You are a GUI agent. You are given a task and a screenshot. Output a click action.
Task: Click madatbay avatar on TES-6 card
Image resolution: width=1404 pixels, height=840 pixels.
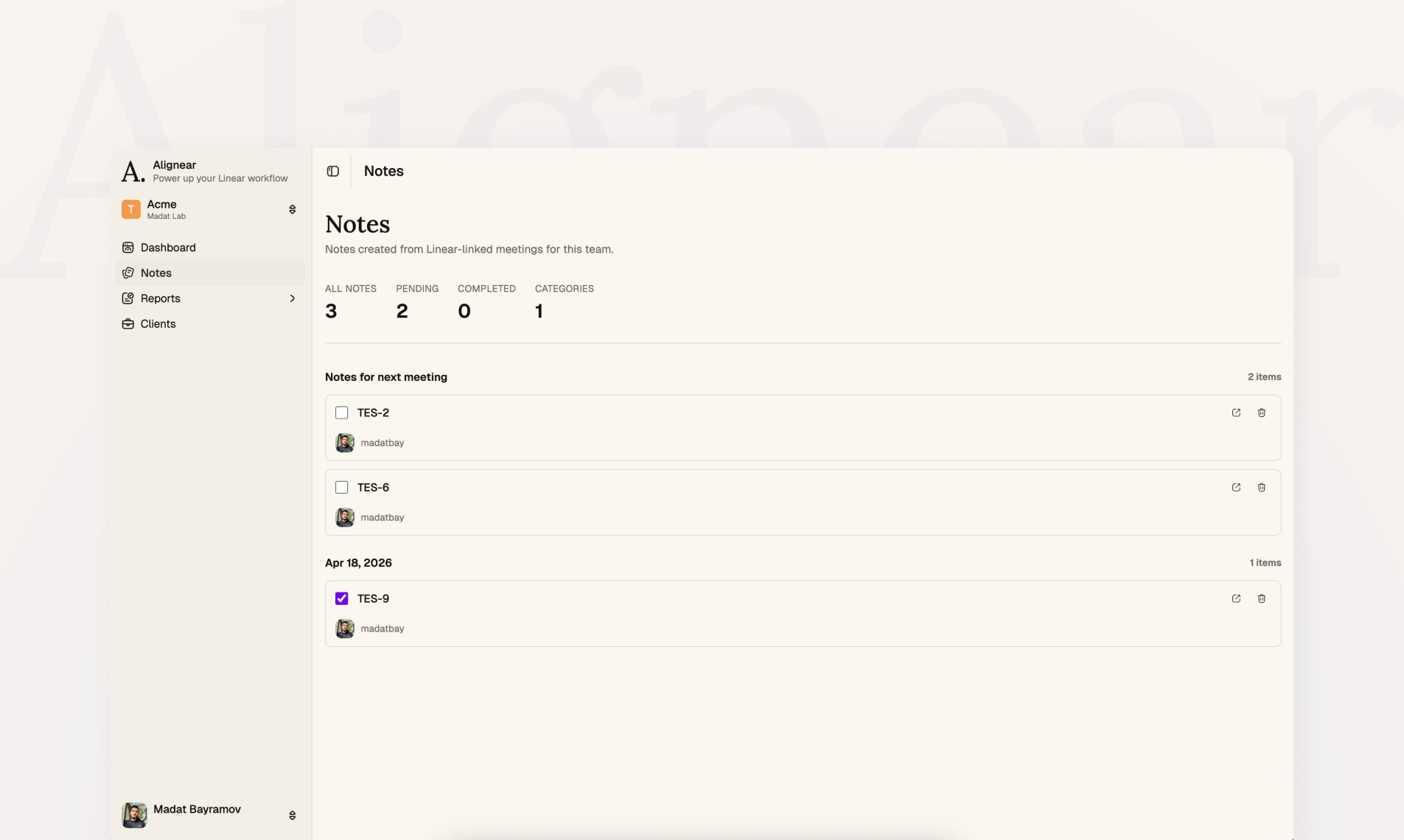(x=345, y=517)
